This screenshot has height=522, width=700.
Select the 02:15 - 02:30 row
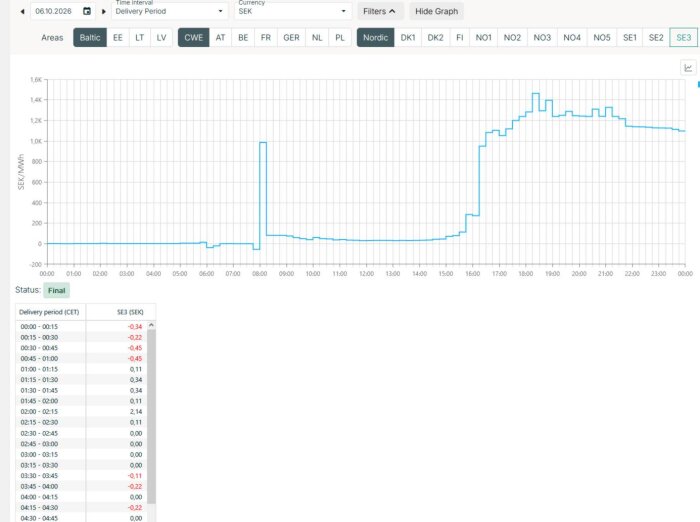[82, 422]
